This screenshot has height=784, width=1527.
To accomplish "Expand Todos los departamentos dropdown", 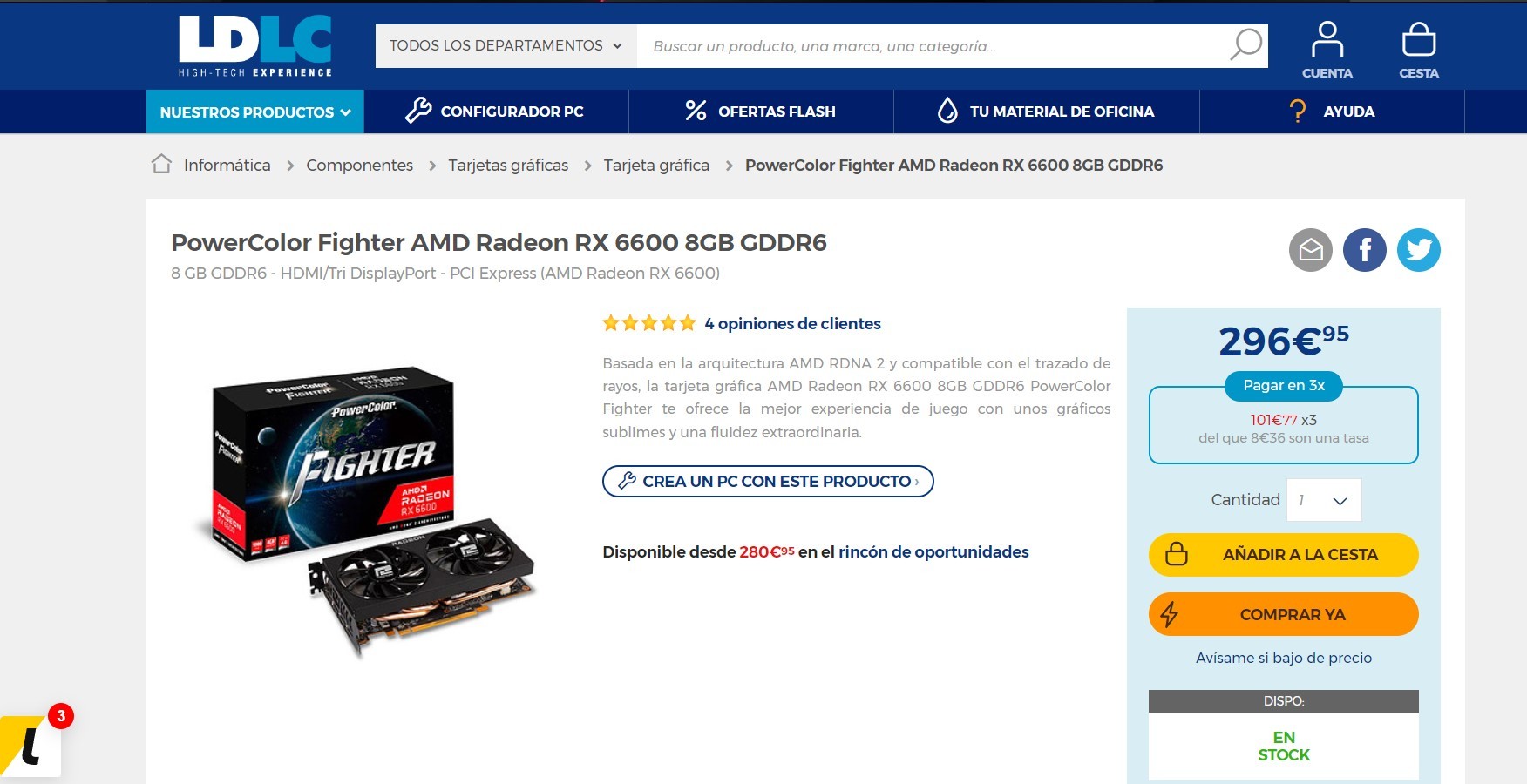I will (506, 45).
